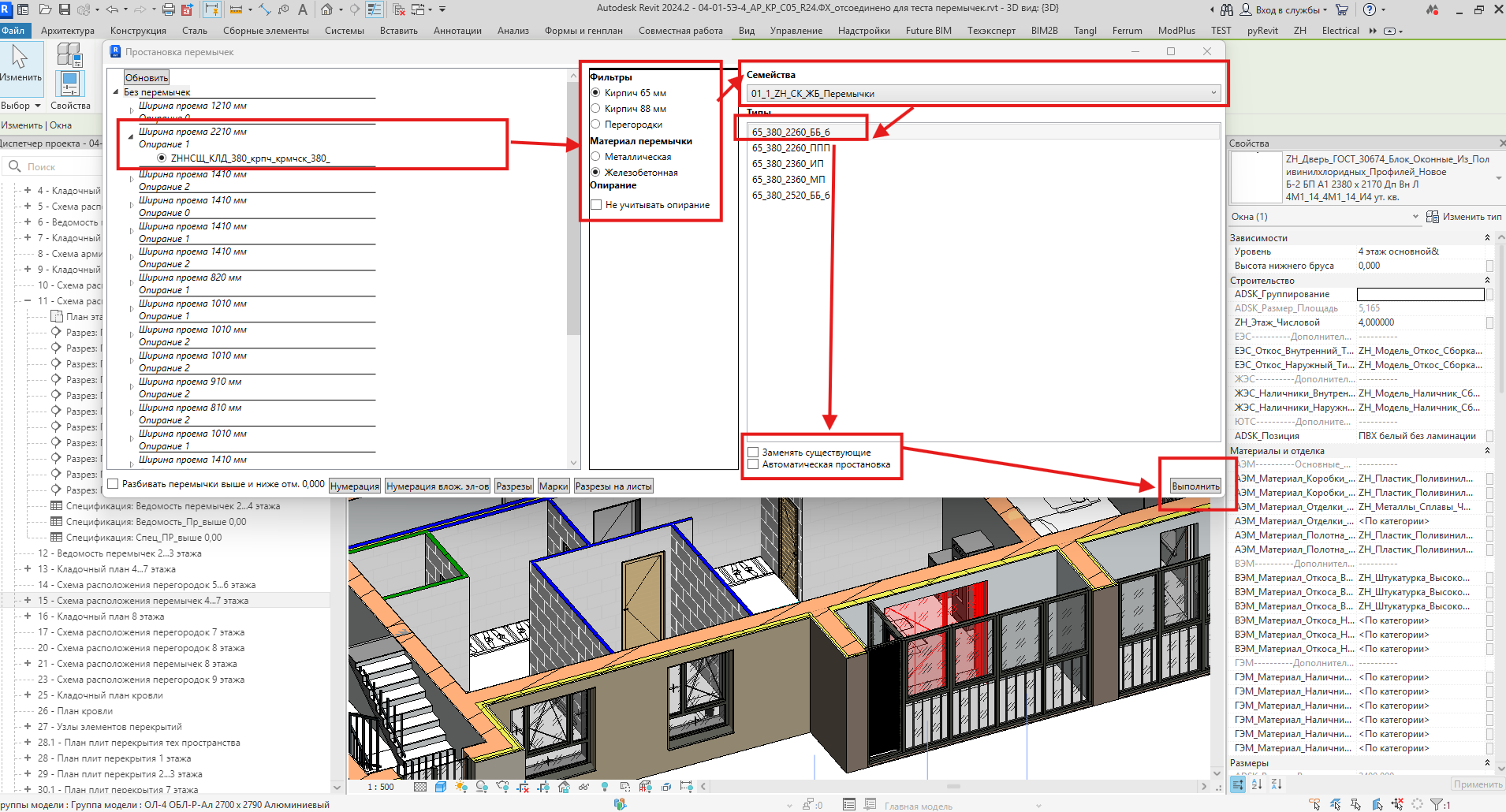This screenshot has height=812, width=1506.
Task: Select the Кирпич 88 мм radio button
Action: pyautogui.click(x=628, y=109)
